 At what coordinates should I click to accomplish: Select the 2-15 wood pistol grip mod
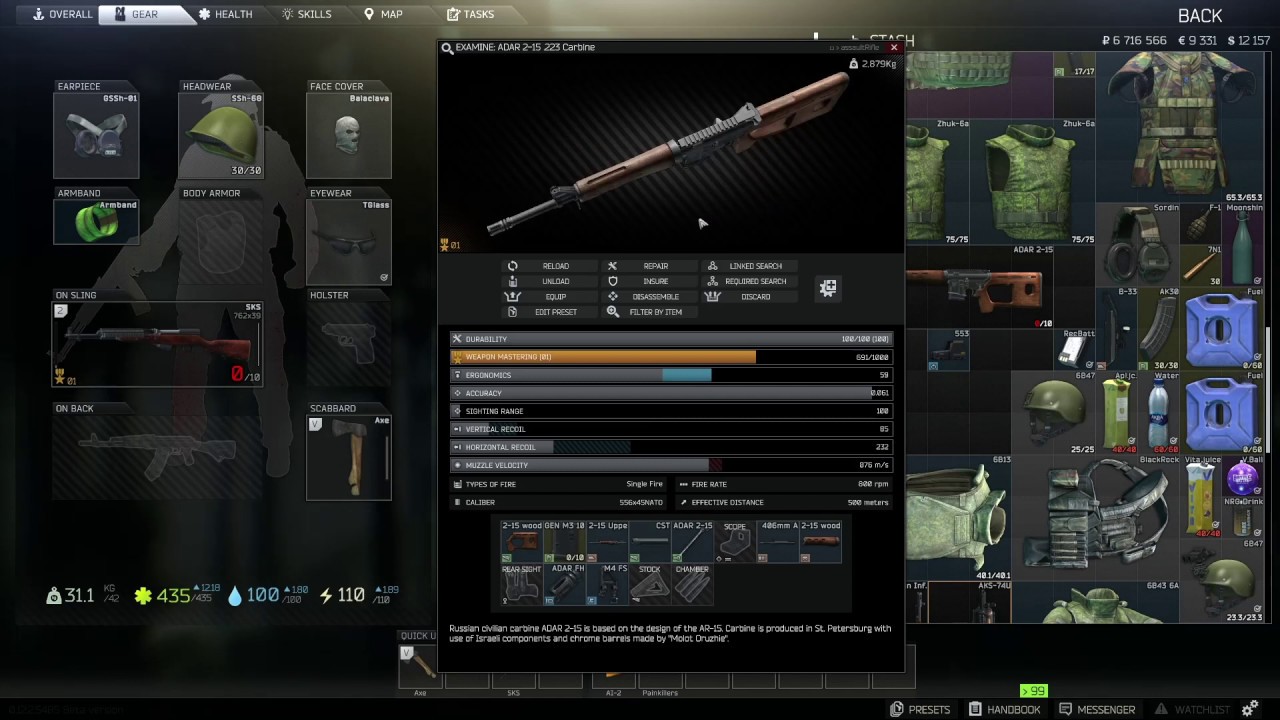(x=522, y=541)
